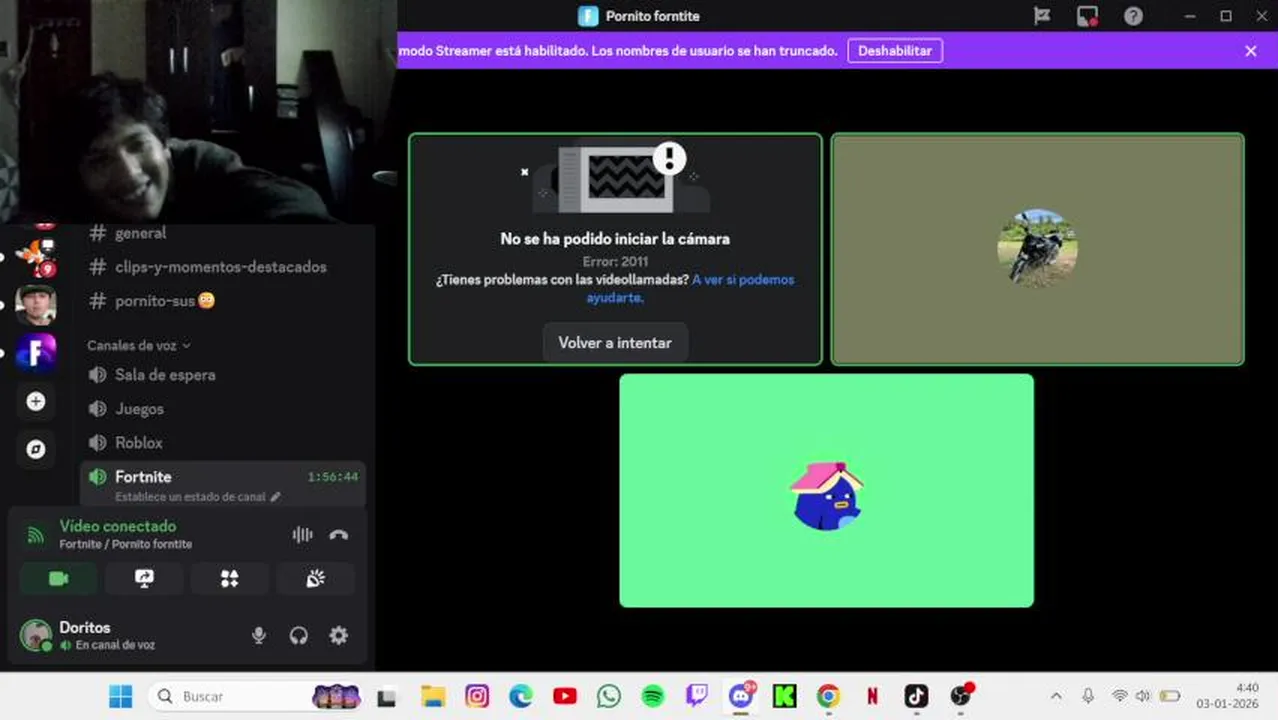Open the soundboard icon
1278x720 pixels.
(315, 579)
